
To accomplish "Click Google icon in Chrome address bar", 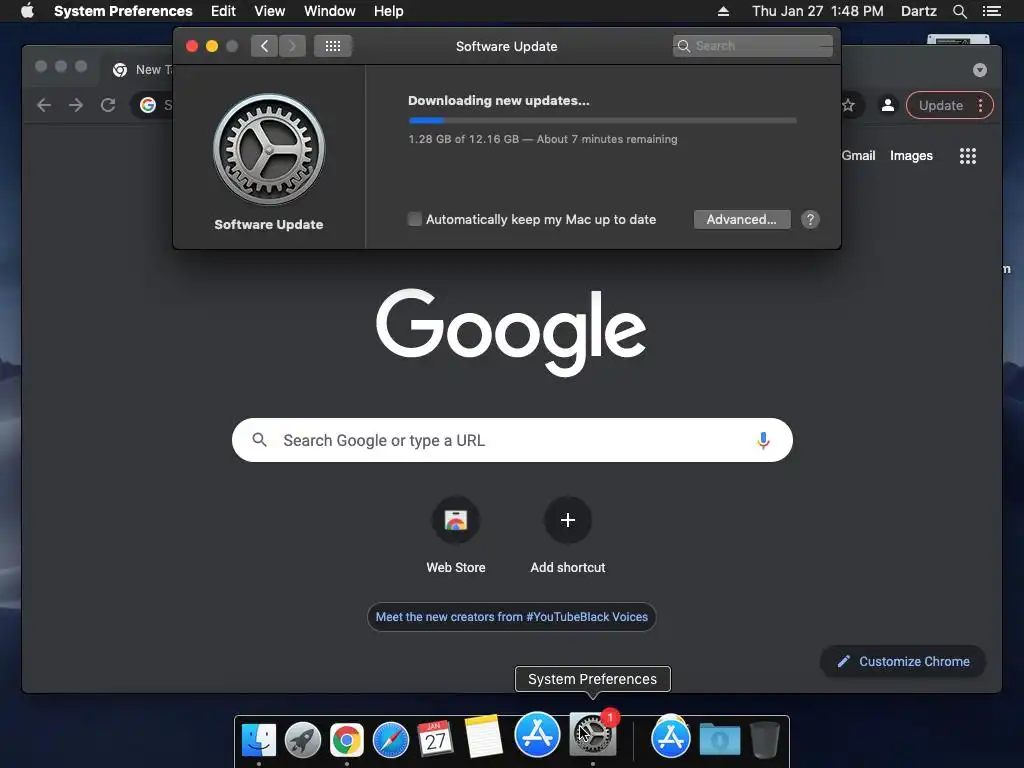I will click(x=148, y=105).
